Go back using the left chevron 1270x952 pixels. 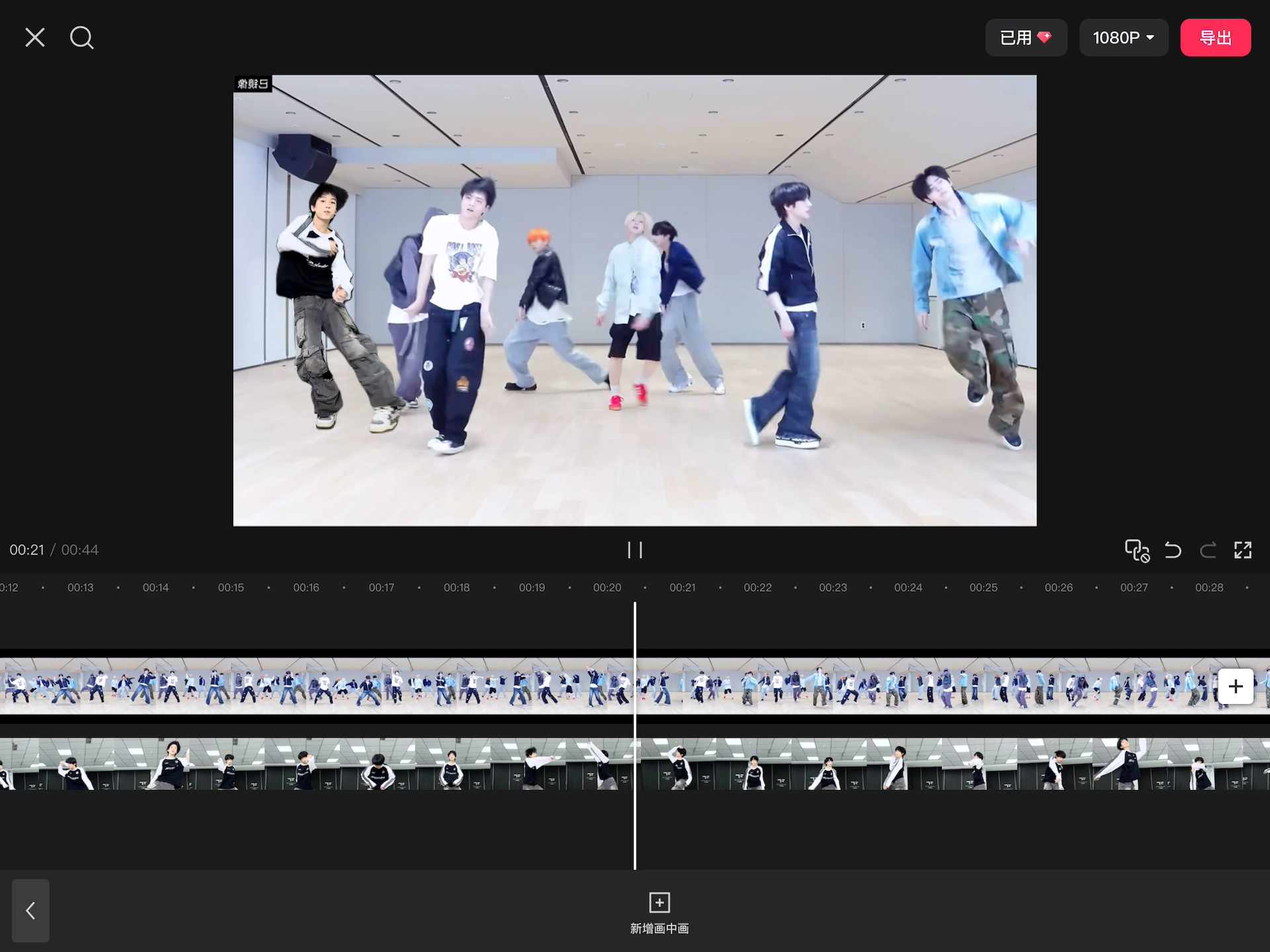pyautogui.click(x=30, y=910)
